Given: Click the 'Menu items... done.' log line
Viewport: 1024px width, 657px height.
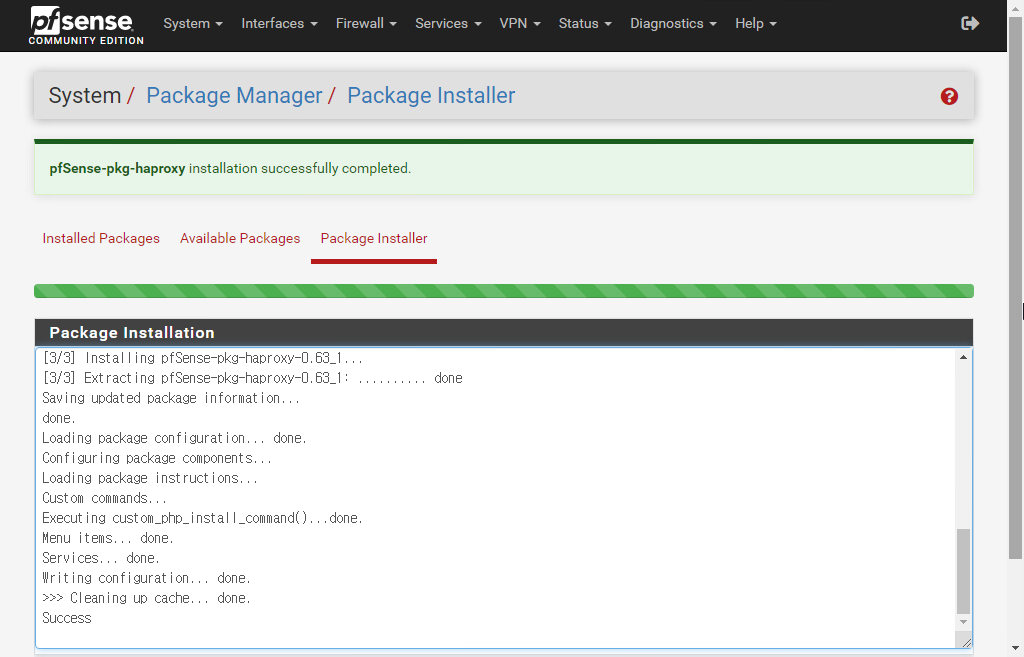Looking at the screenshot, I should click(x=108, y=538).
